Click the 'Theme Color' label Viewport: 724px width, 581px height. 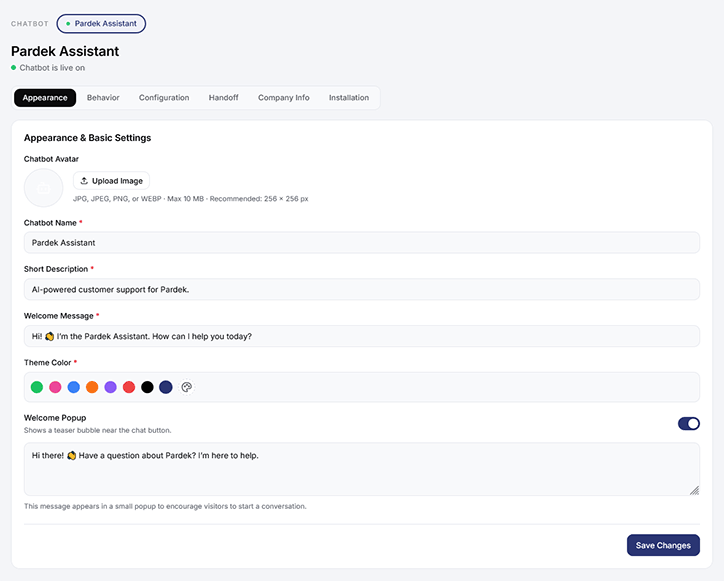(x=48, y=363)
